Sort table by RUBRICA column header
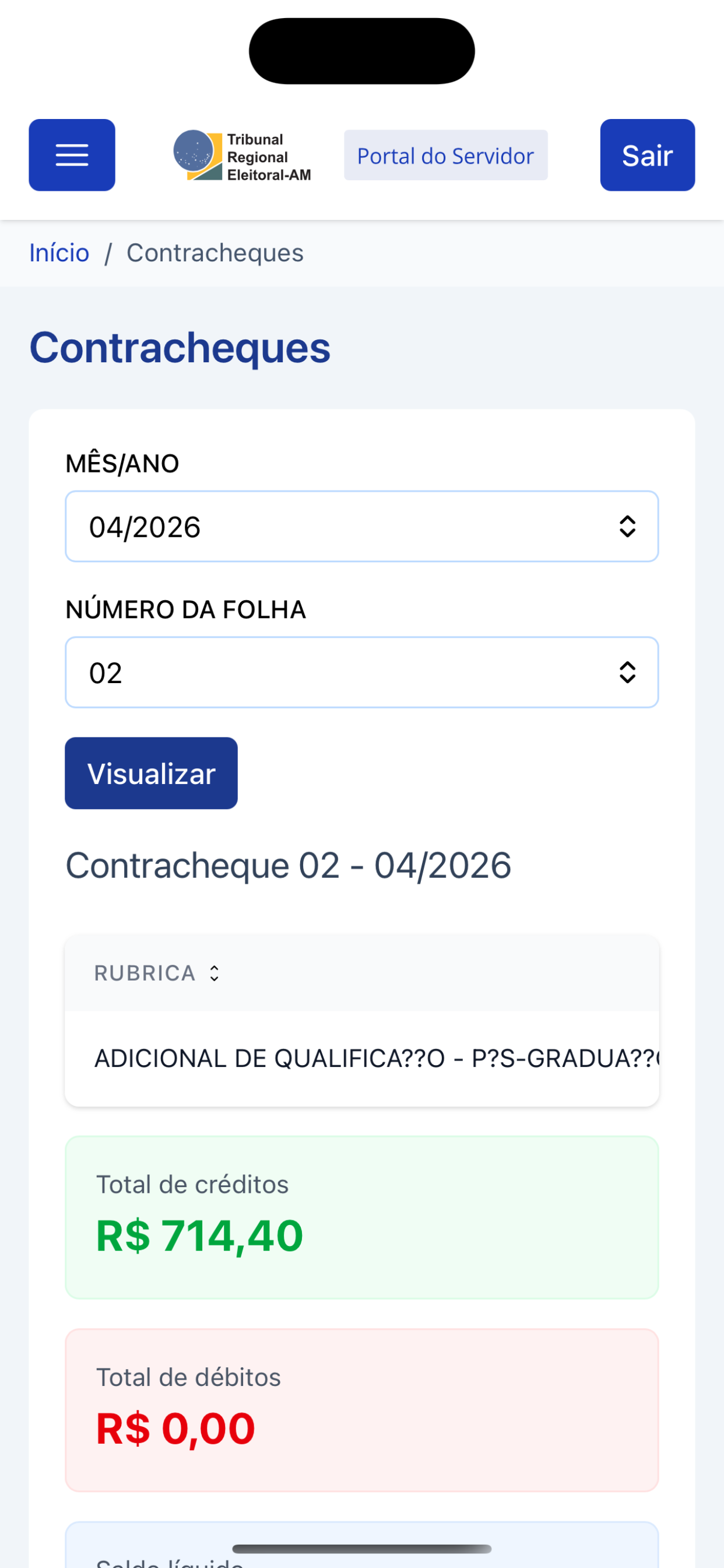This screenshot has height=1568, width=724. click(x=145, y=974)
